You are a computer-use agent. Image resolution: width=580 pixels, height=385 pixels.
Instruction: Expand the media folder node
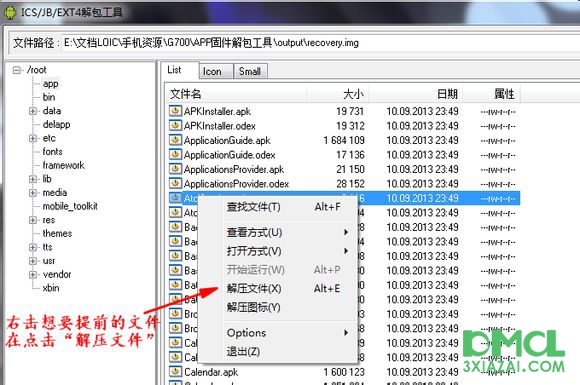(x=33, y=193)
